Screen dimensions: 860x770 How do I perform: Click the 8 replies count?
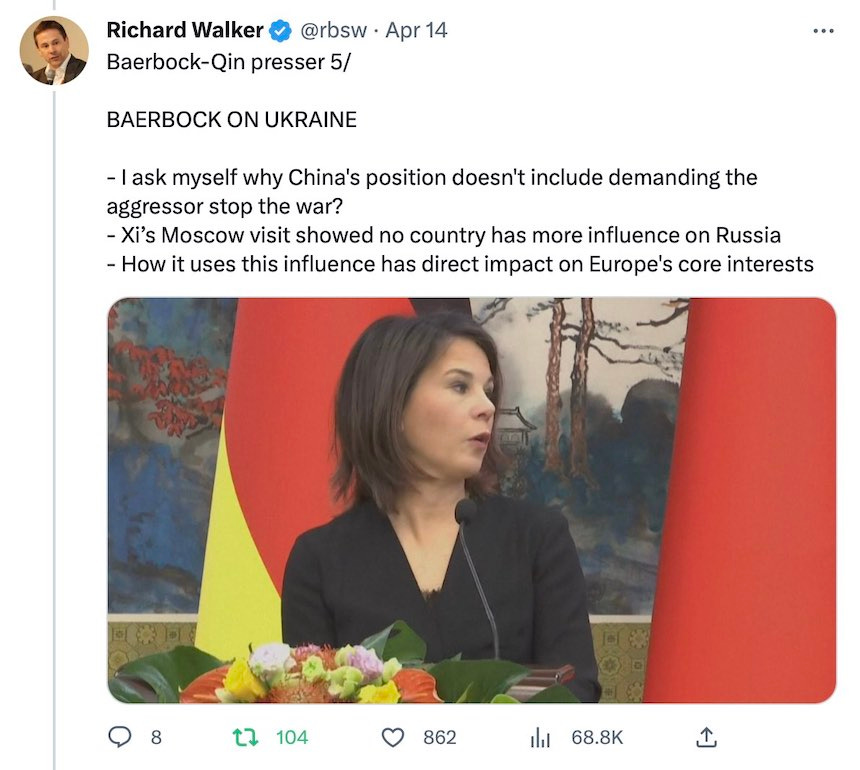pos(156,738)
